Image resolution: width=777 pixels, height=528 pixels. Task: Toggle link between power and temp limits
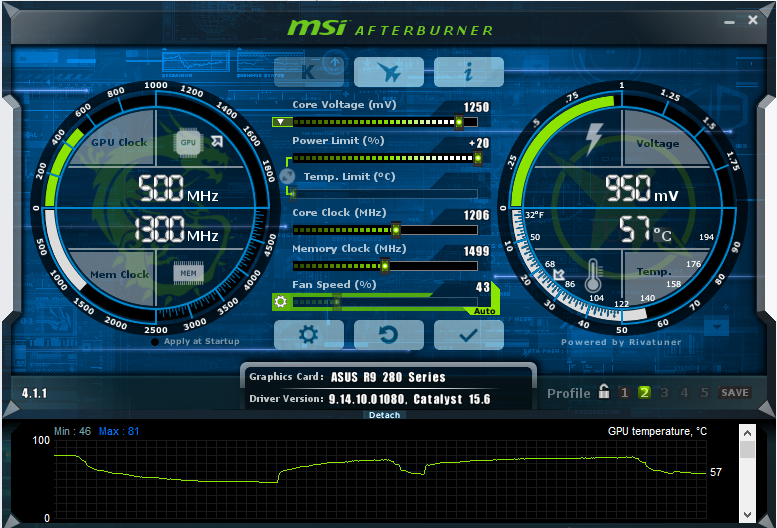[x=287, y=176]
